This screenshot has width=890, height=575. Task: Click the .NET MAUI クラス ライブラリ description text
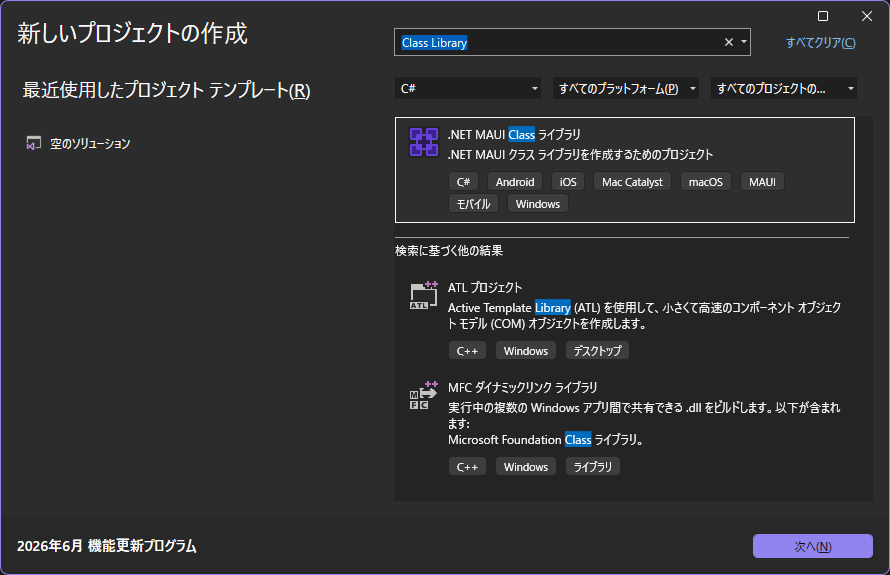(580, 154)
